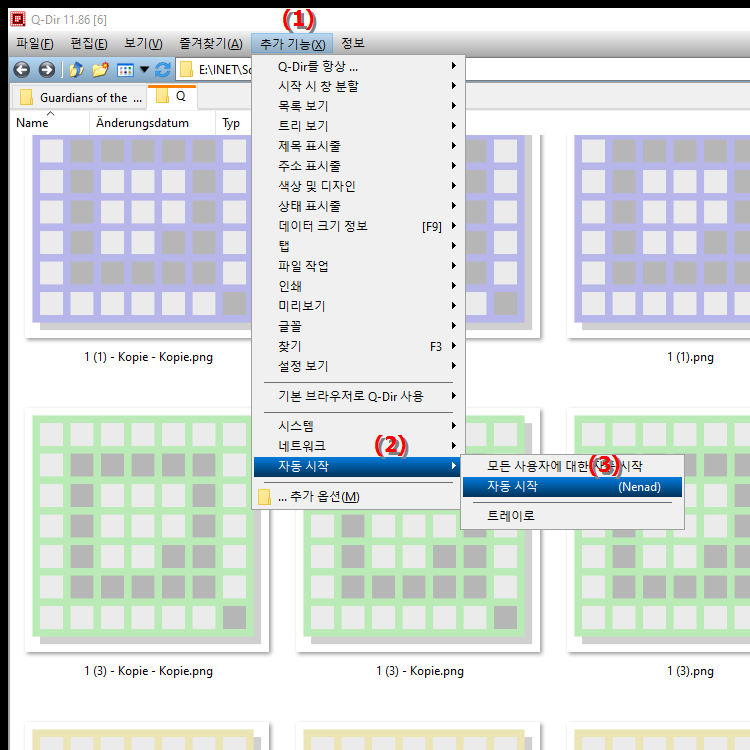
Task: Open the 즐겨찾기(A) menu
Action: coord(210,44)
